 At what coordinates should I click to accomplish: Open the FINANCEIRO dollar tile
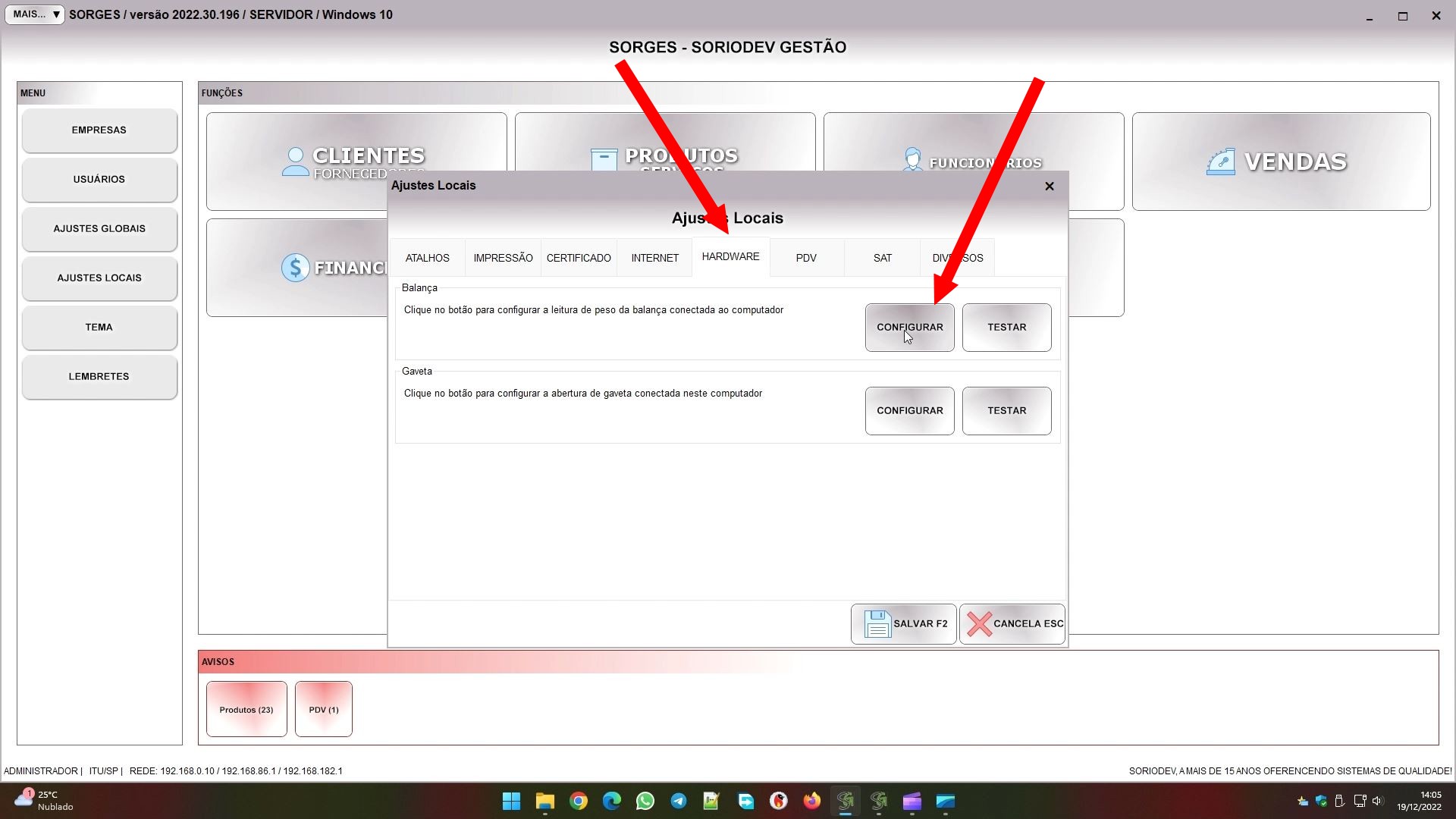(297, 268)
